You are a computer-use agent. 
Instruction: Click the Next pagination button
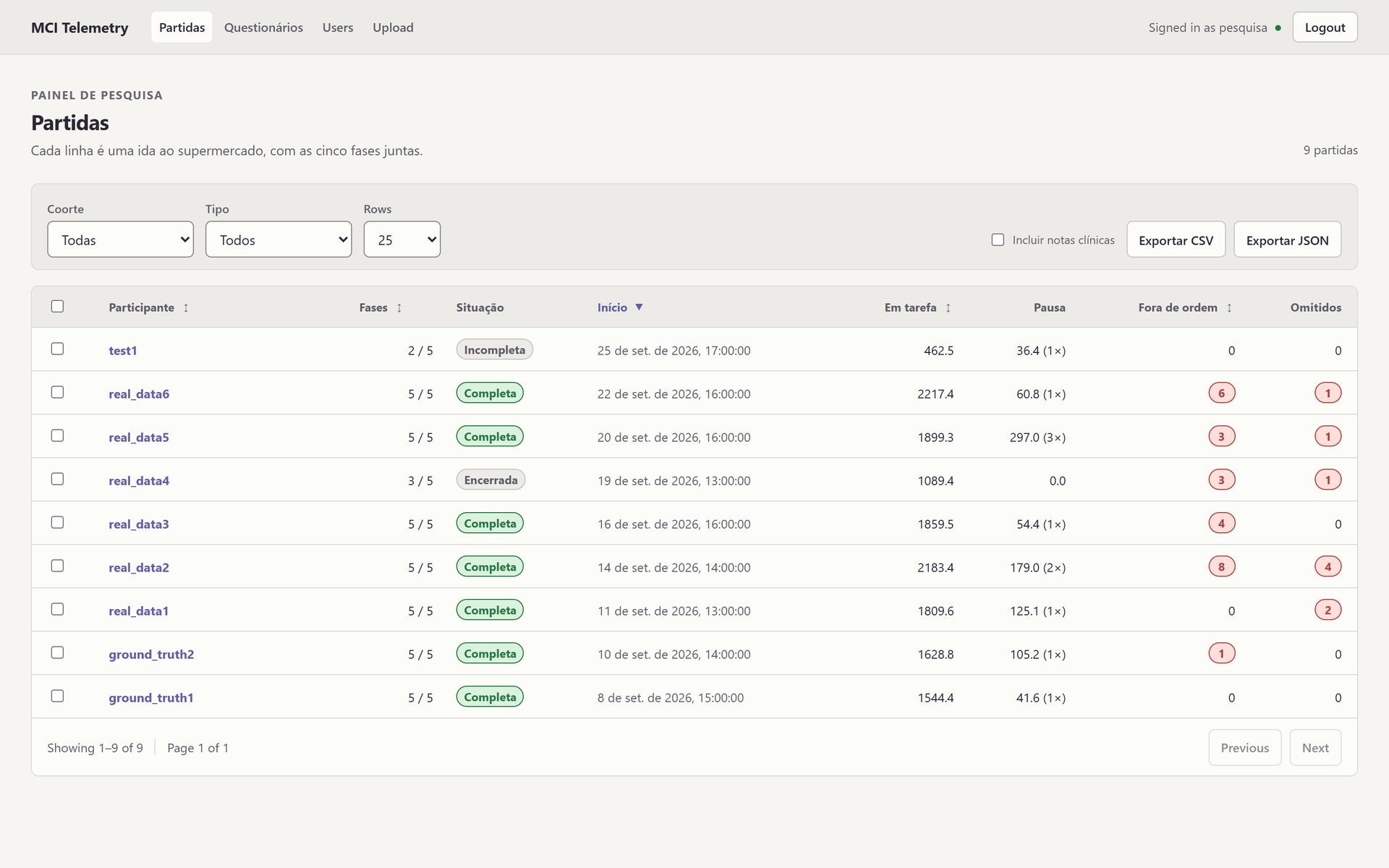point(1315,747)
